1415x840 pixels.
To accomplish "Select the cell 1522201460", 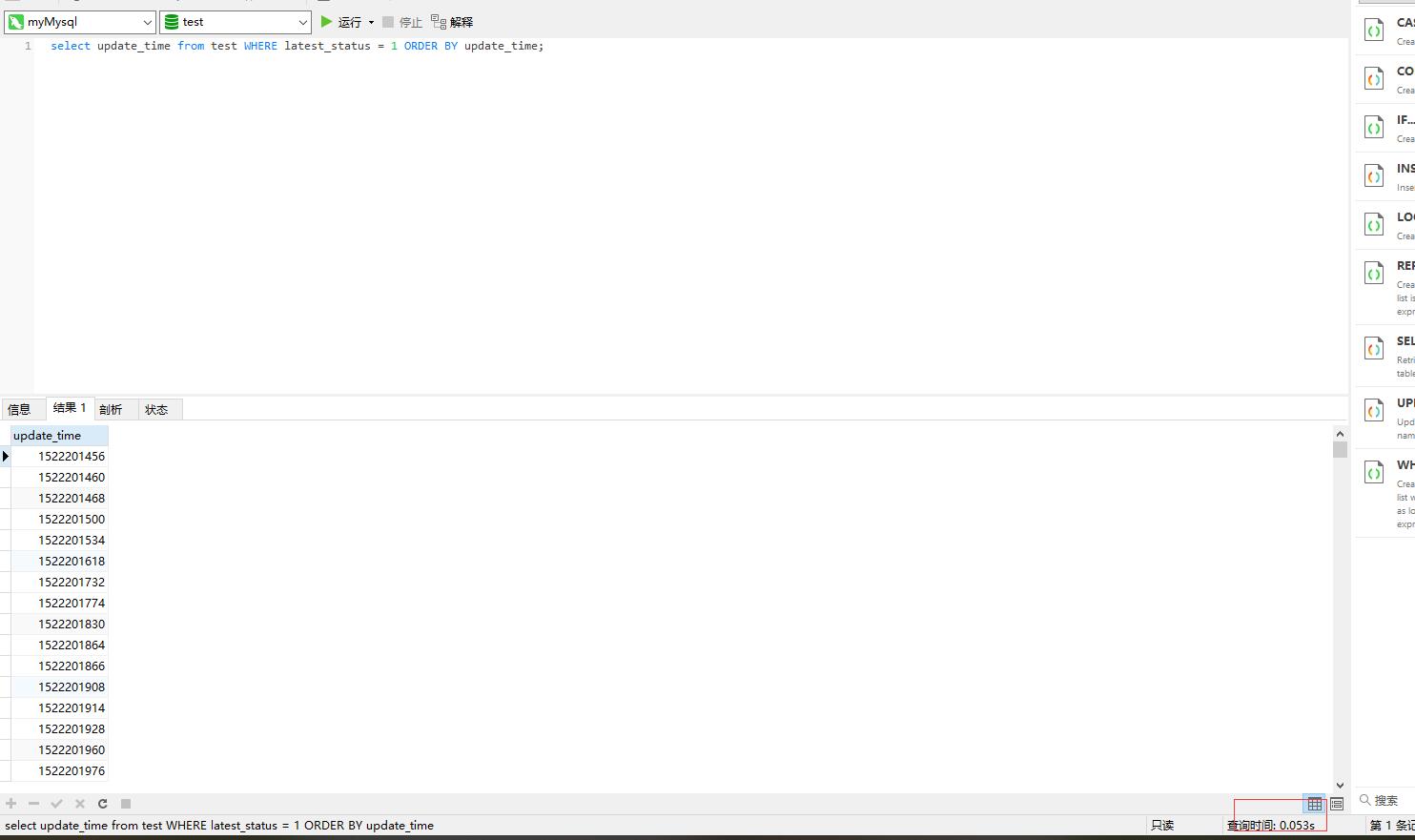I will point(59,478).
